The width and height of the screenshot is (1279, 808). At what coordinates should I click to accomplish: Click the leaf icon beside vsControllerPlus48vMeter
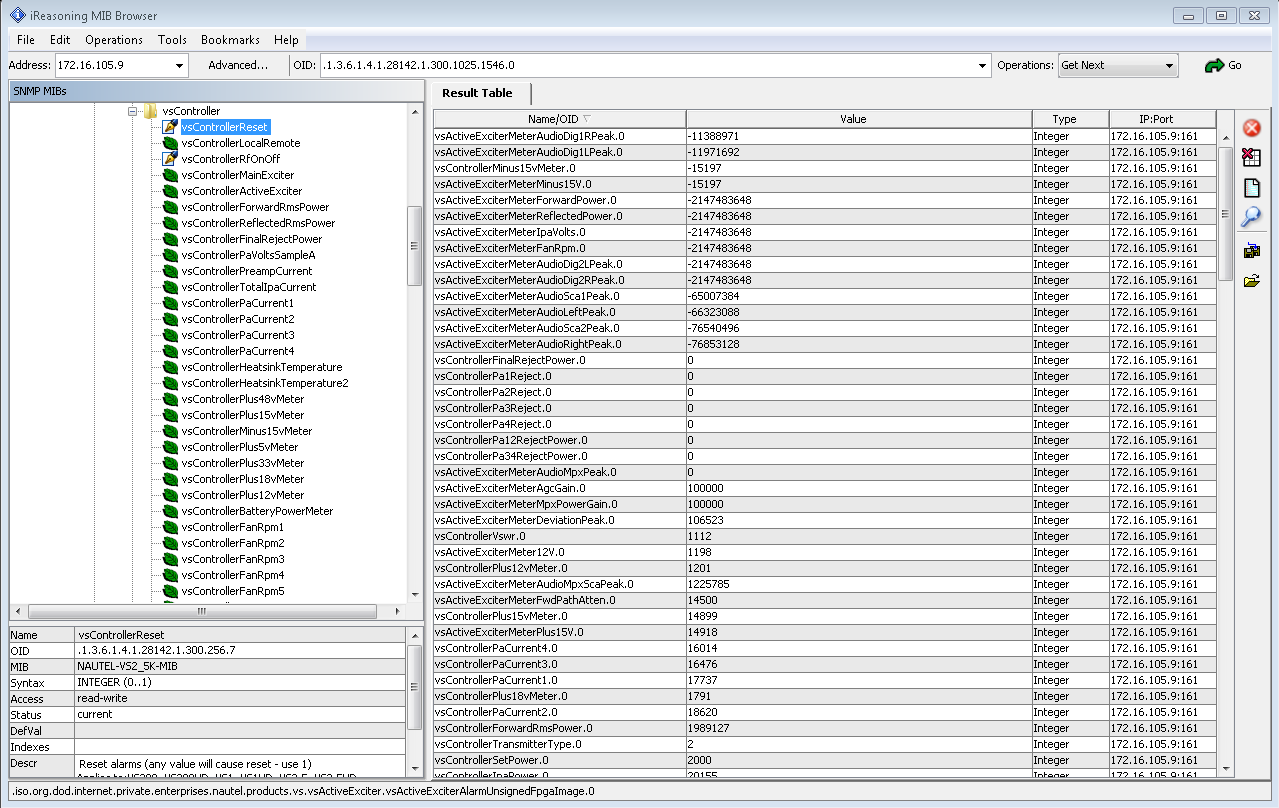click(169, 399)
